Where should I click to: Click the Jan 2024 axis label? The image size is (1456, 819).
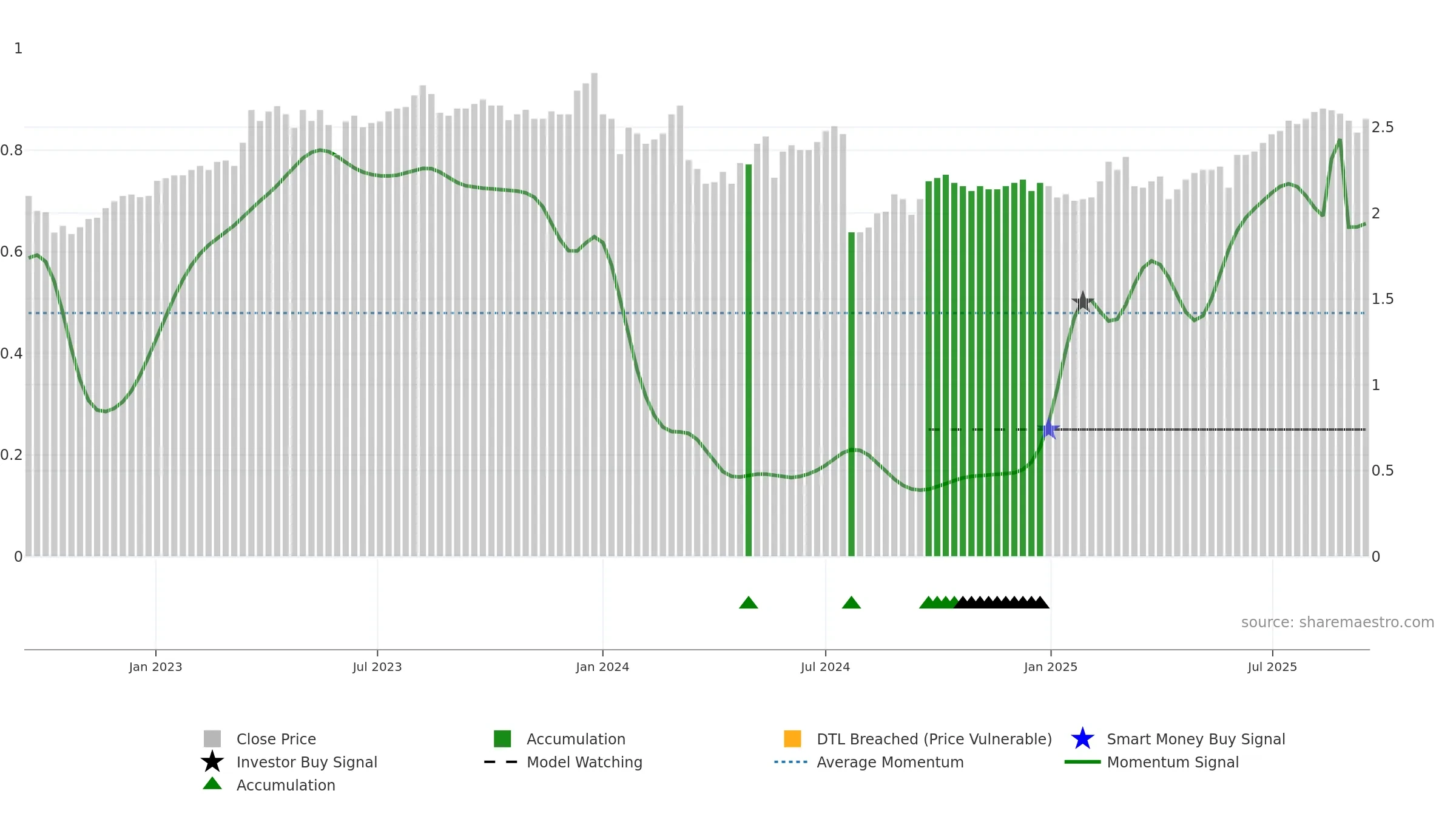point(602,667)
